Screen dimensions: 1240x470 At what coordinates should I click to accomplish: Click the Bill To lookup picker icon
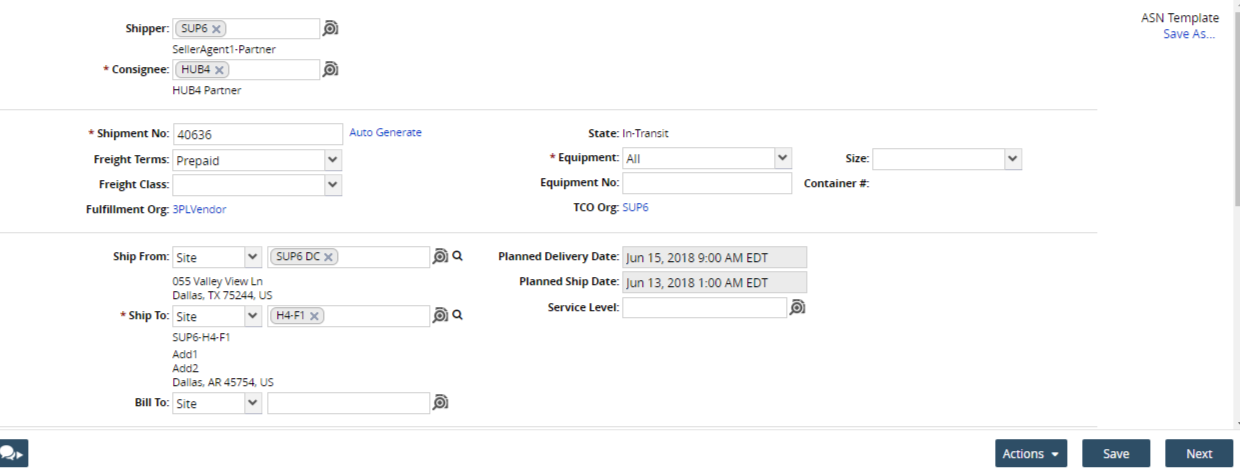tap(440, 402)
